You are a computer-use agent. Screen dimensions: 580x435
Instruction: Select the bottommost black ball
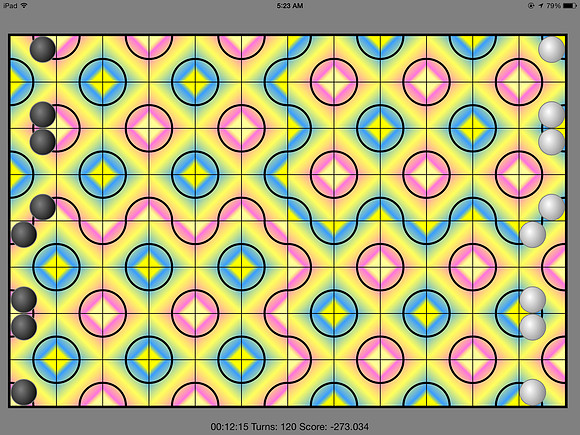coord(24,392)
